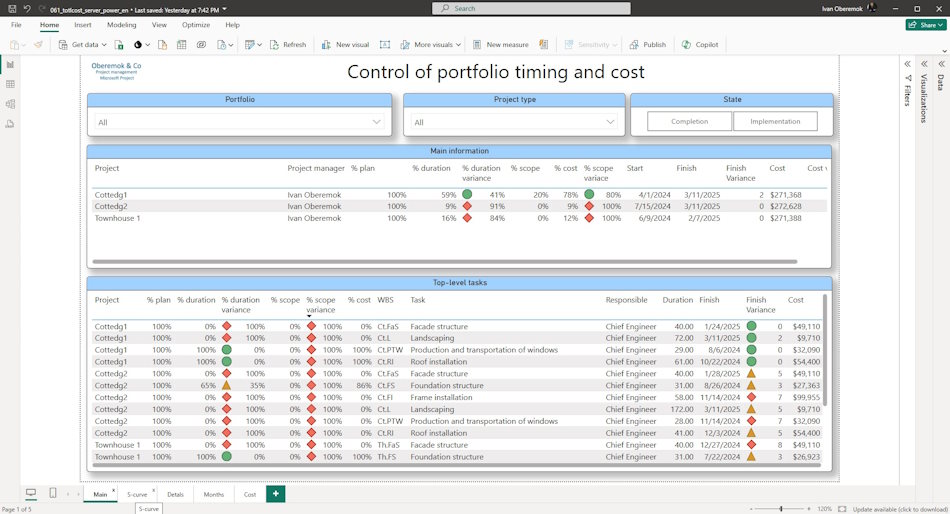Click Update available download link

pyautogui.click(x=899, y=509)
